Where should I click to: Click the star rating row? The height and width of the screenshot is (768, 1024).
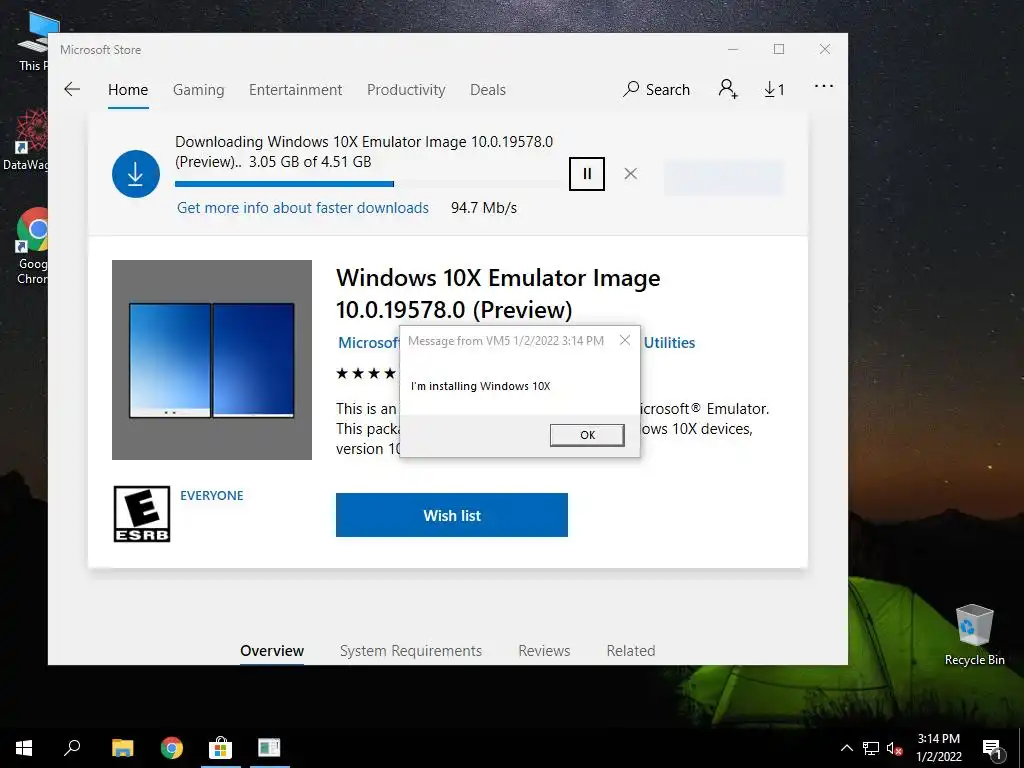coord(366,374)
